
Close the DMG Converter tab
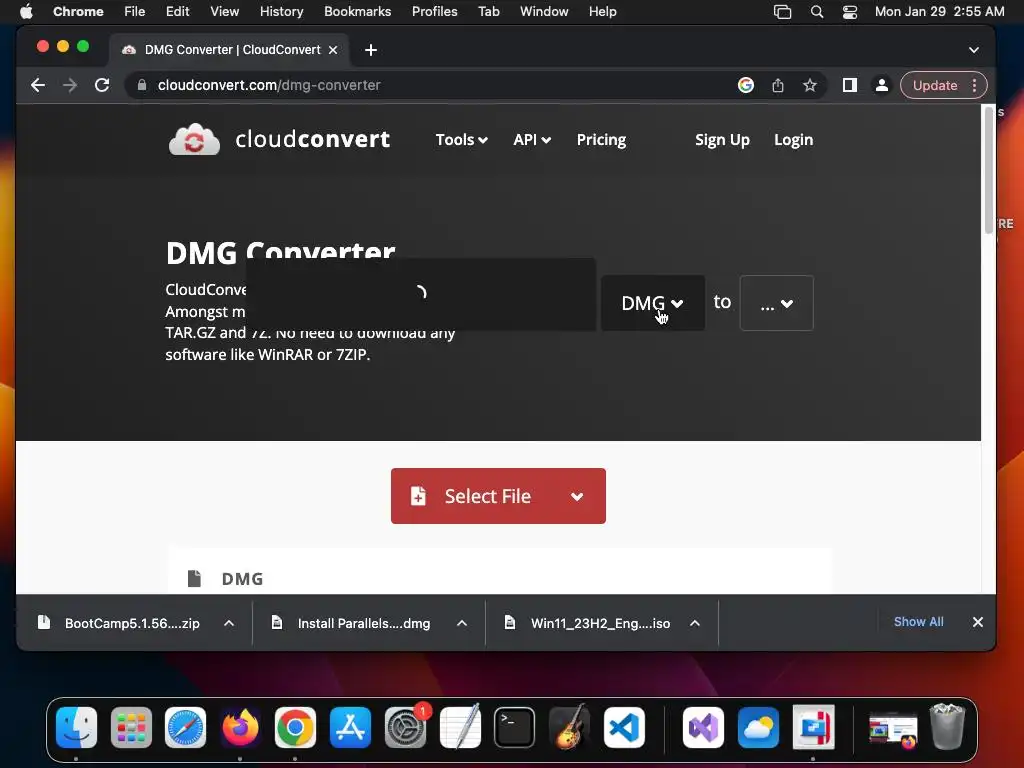click(333, 50)
